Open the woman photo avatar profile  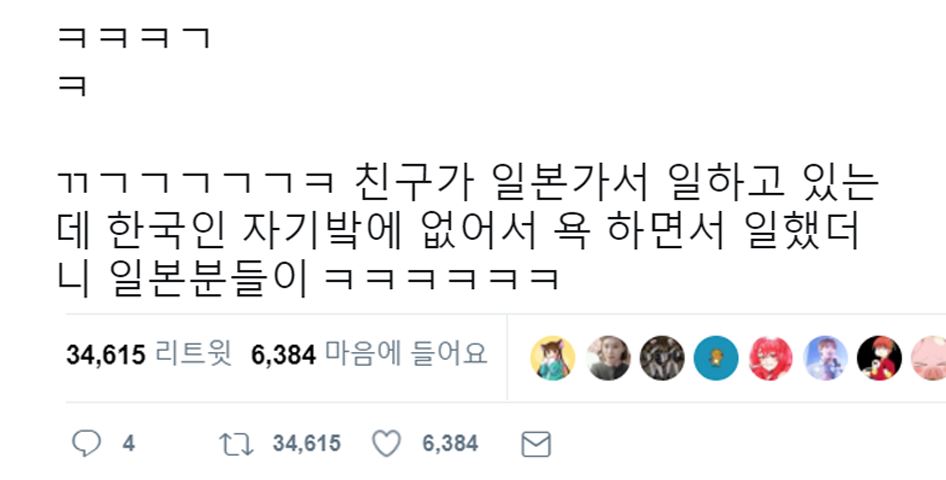[608, 358]
